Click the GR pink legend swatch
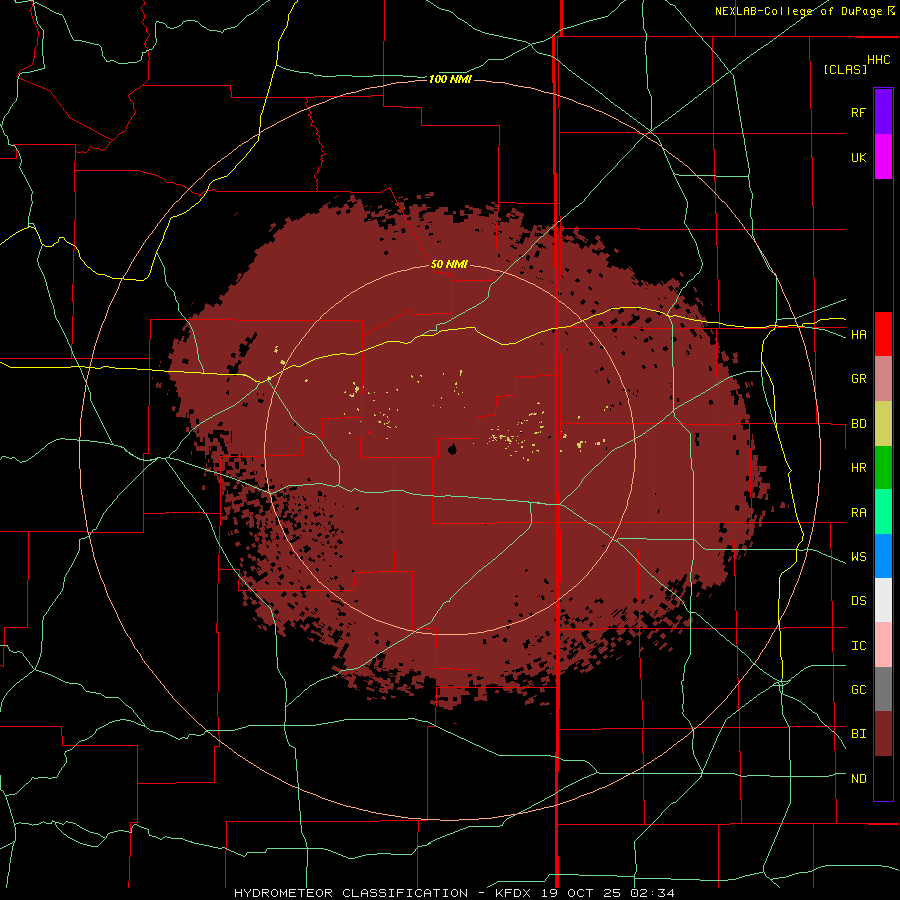 coord(883,378)
